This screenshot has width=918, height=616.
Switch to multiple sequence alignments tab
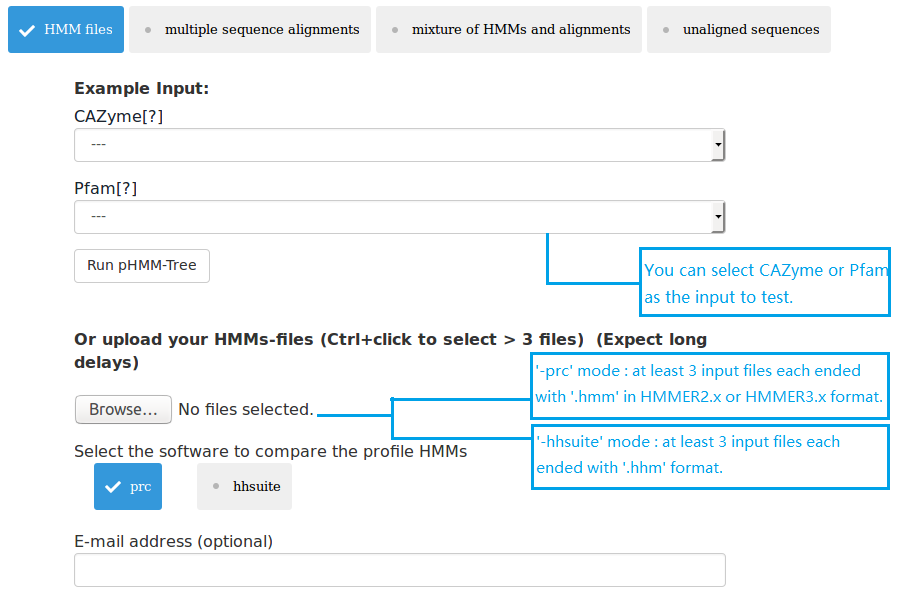click(250, 30)
